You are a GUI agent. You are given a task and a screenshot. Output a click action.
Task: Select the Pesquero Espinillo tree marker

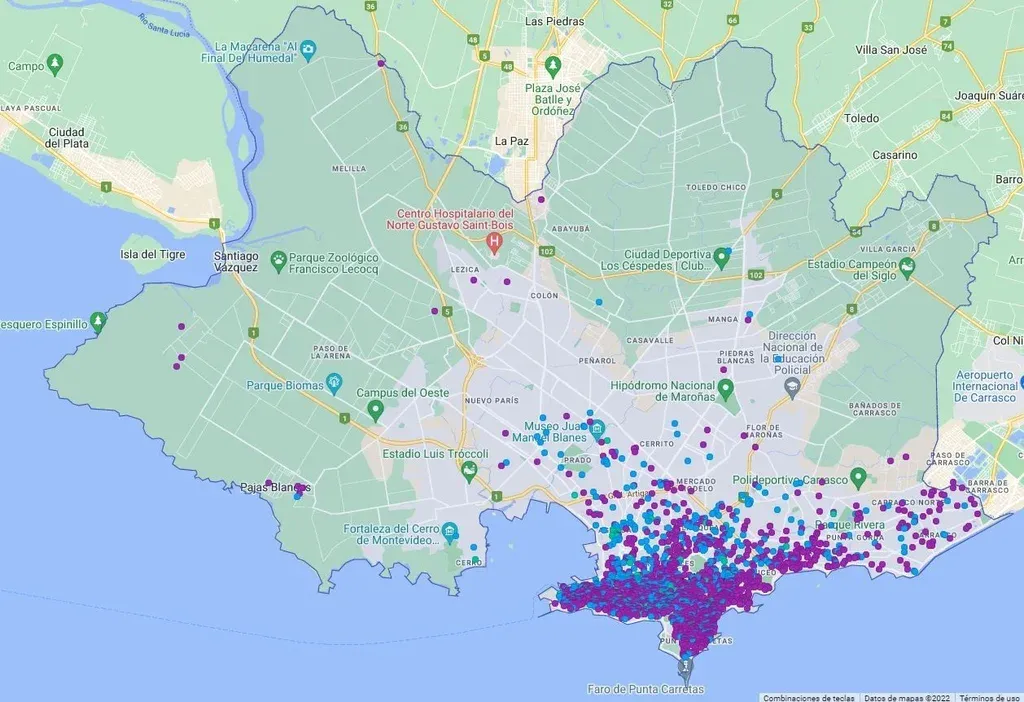click(x=98, y=322)
